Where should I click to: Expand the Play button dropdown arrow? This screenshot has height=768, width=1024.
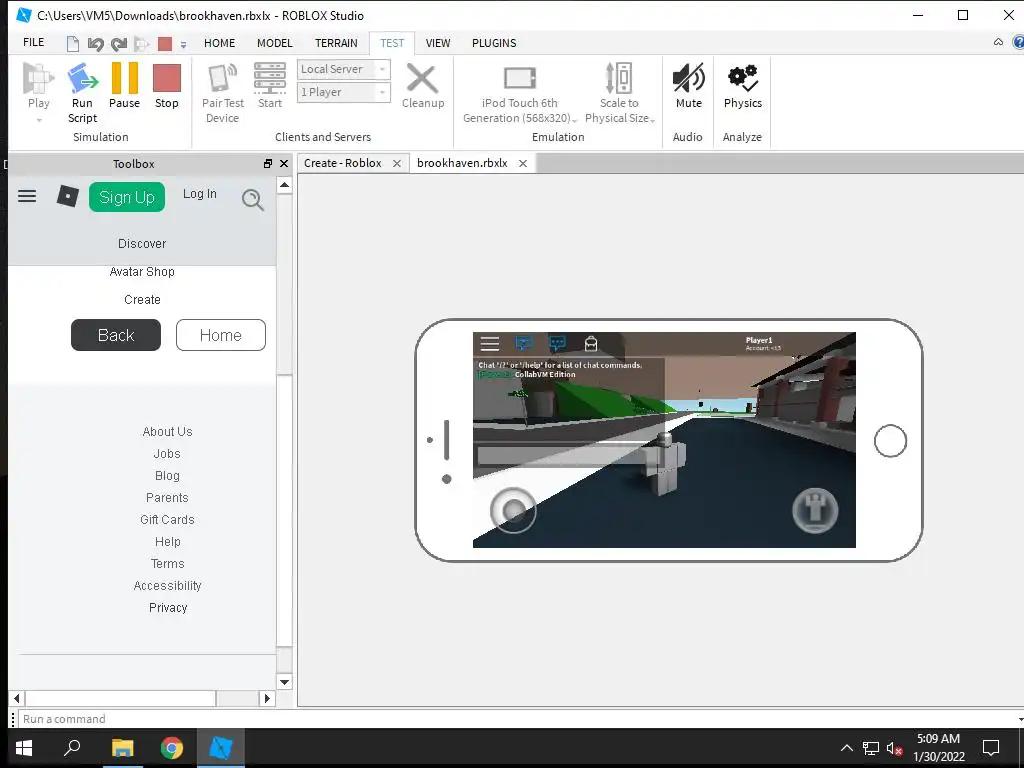39,120
